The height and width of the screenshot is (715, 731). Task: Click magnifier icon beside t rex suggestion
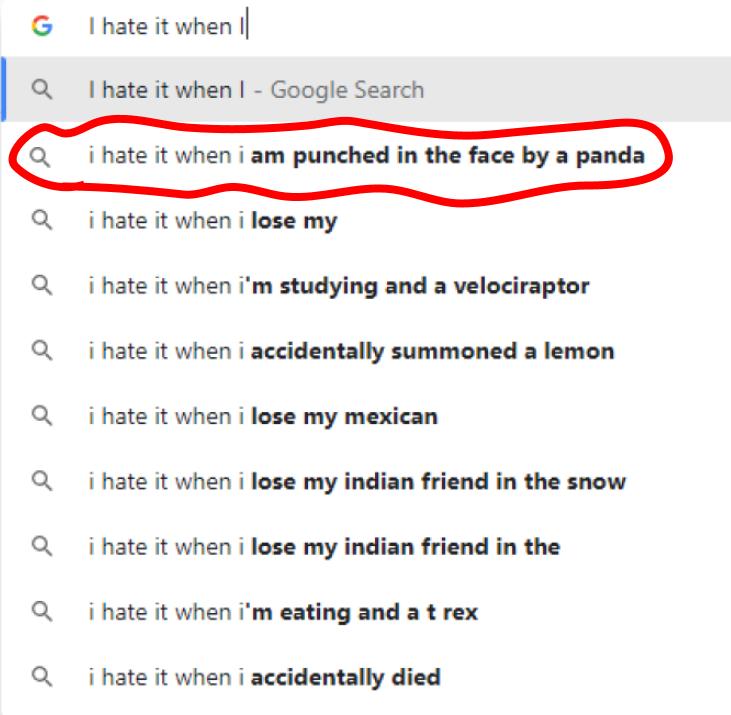point(41,612)
